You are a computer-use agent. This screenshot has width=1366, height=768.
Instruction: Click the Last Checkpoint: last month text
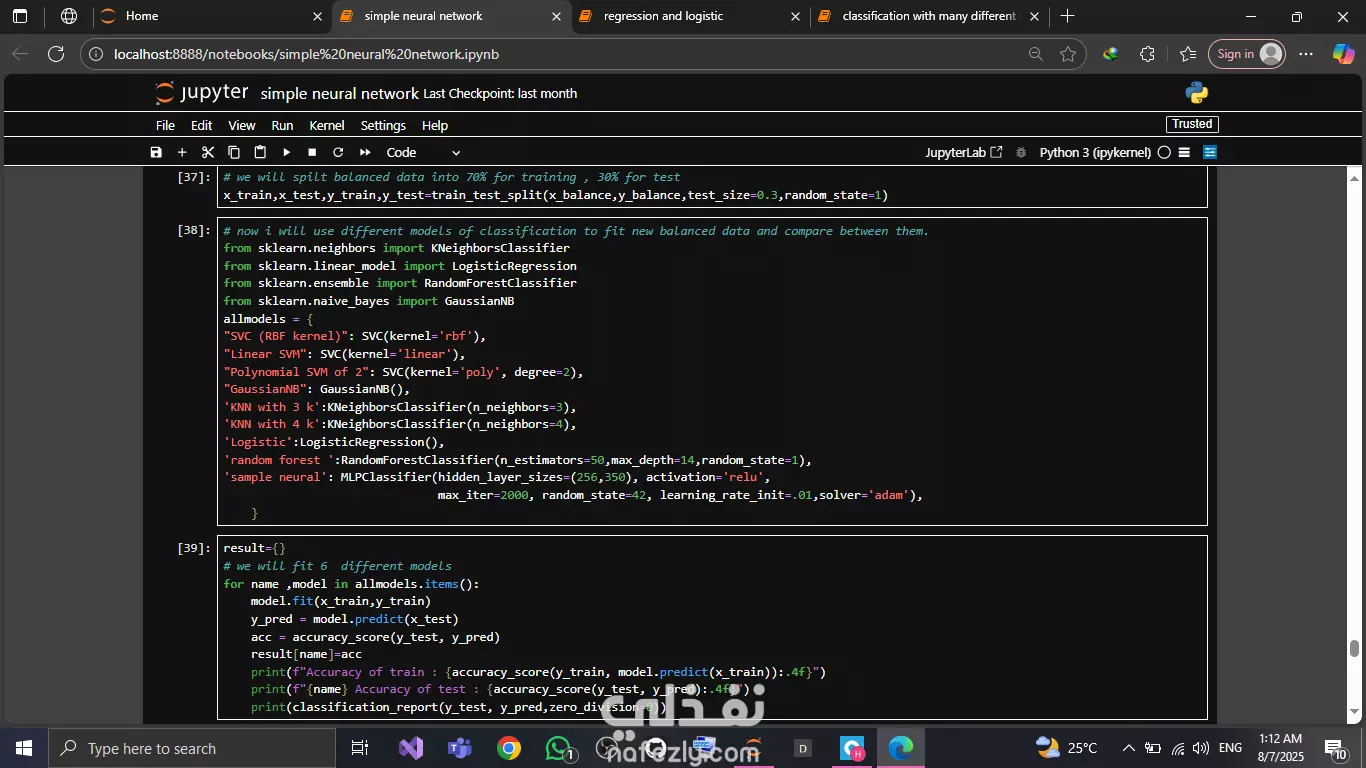[500, 94]
